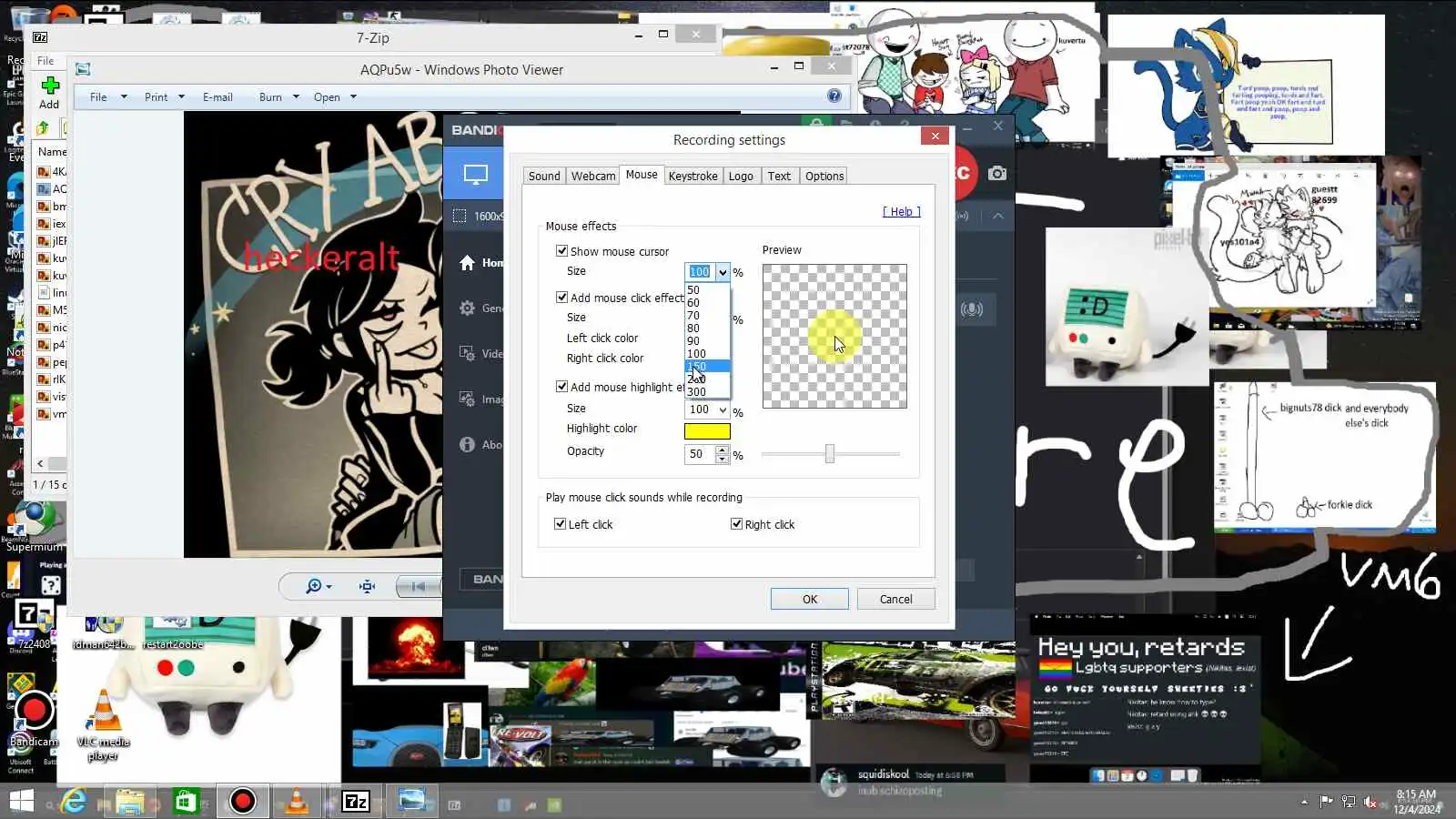Select 90 in the size list

coord(707,341)
